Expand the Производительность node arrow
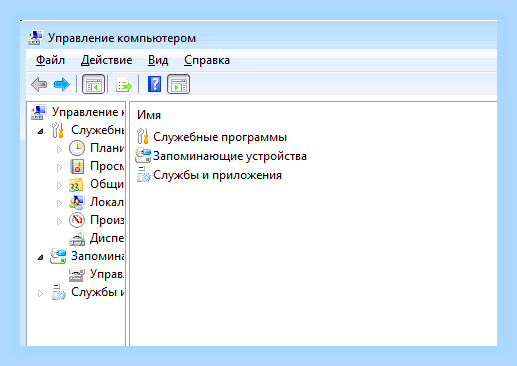Screen dimensions: 517x366 pos(60,221)
